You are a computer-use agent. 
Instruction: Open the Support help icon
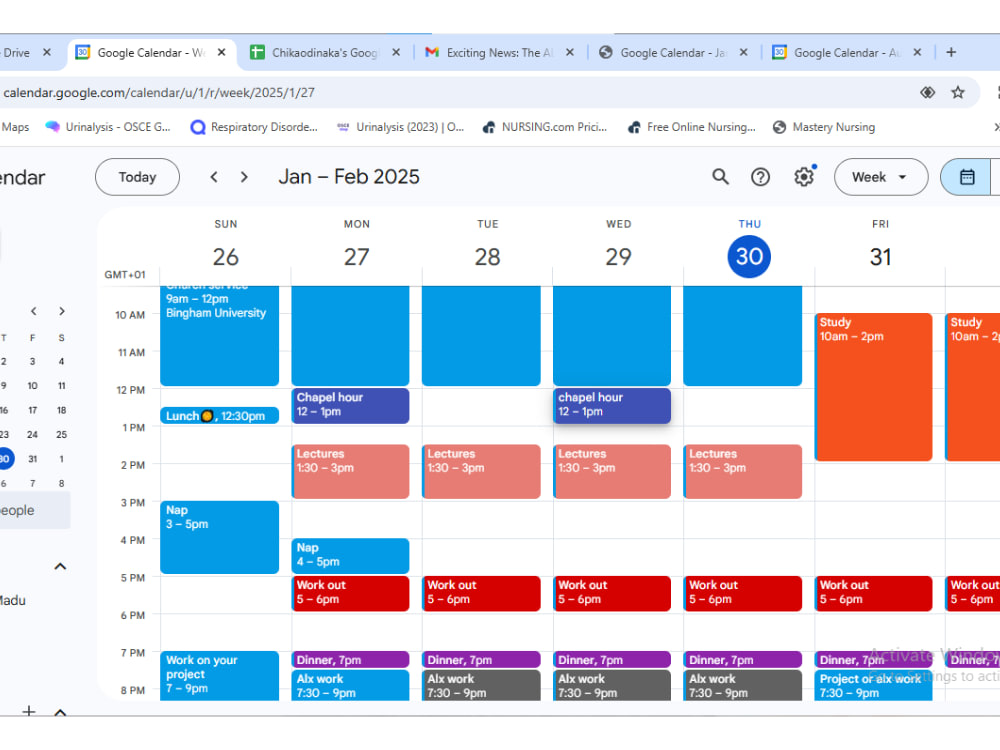pos(760,177)
